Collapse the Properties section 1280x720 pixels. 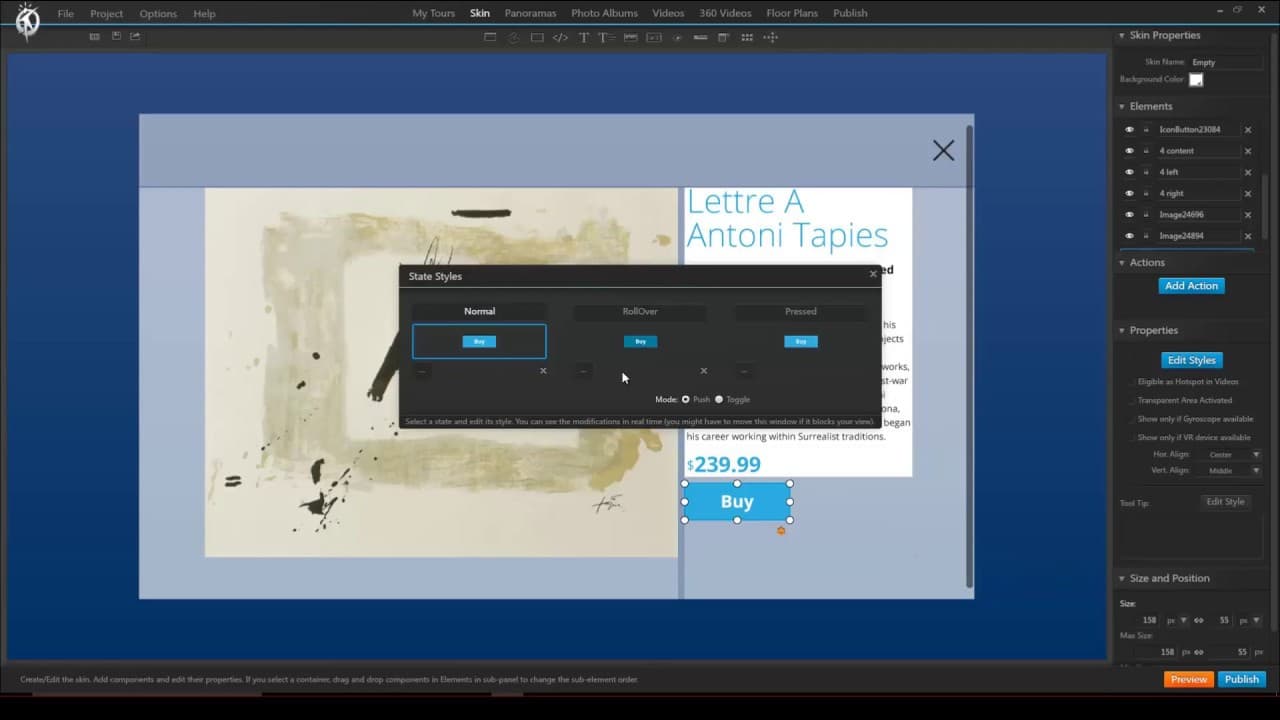click(1122, 331)
